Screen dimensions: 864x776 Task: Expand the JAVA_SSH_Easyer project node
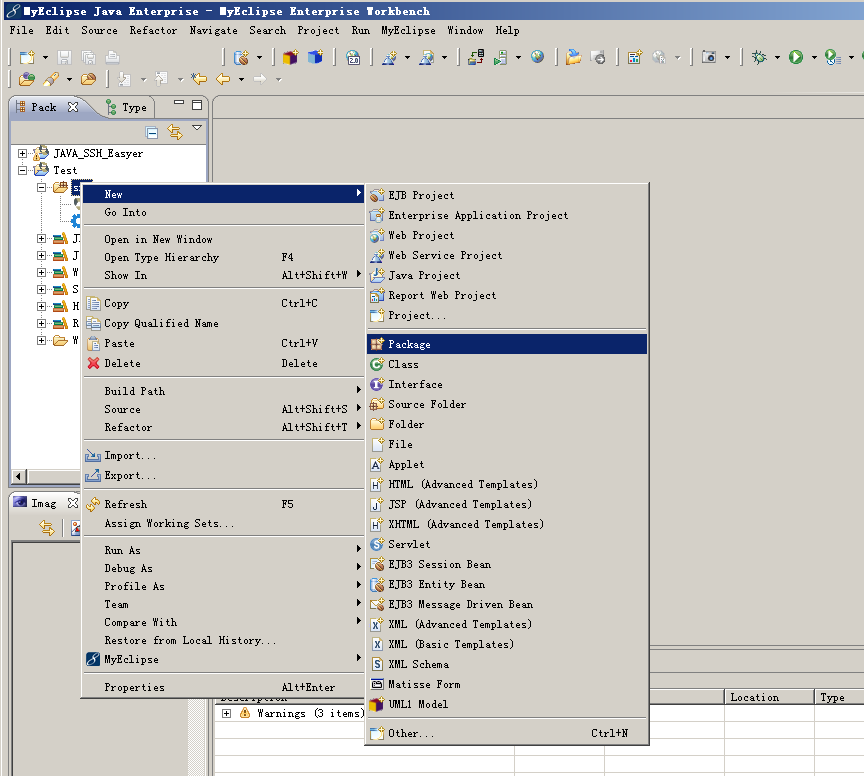[x=23, y=154]
